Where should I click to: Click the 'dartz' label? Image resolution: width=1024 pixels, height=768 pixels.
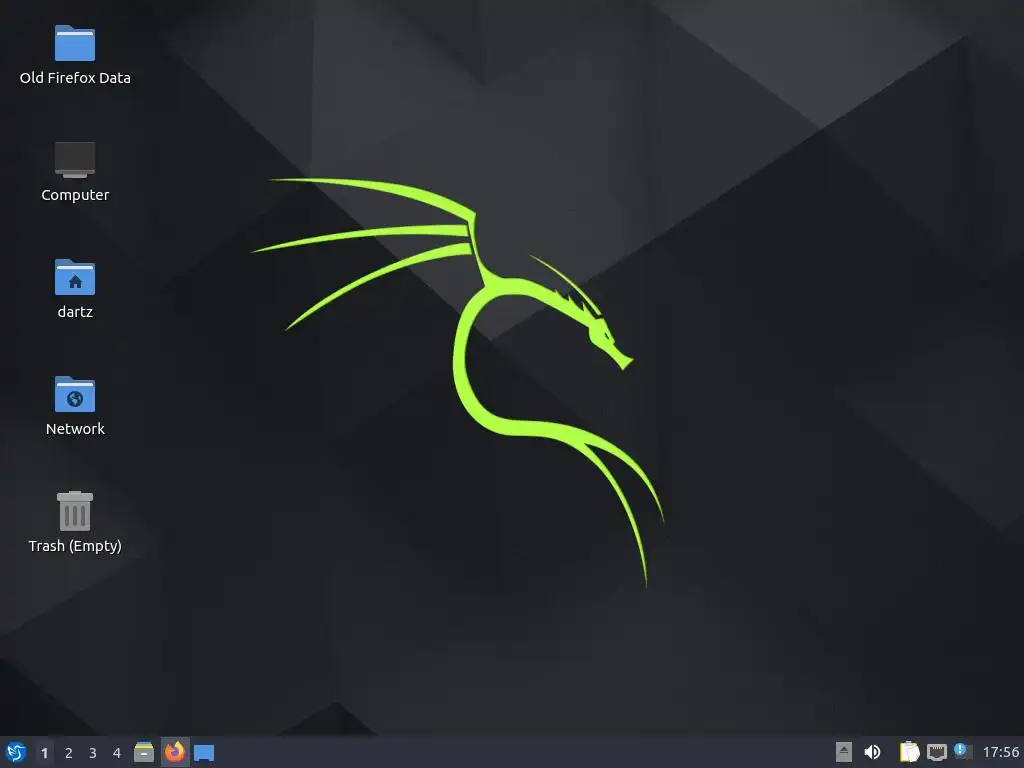pyautogui.click(x=75, y=312)
